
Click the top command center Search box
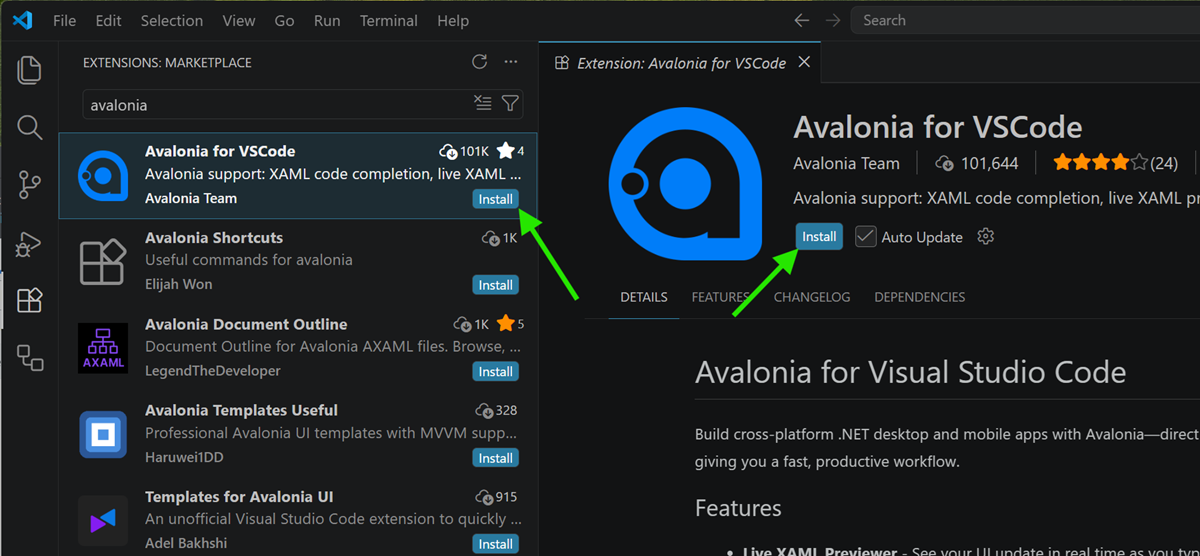coord(1025,20)
